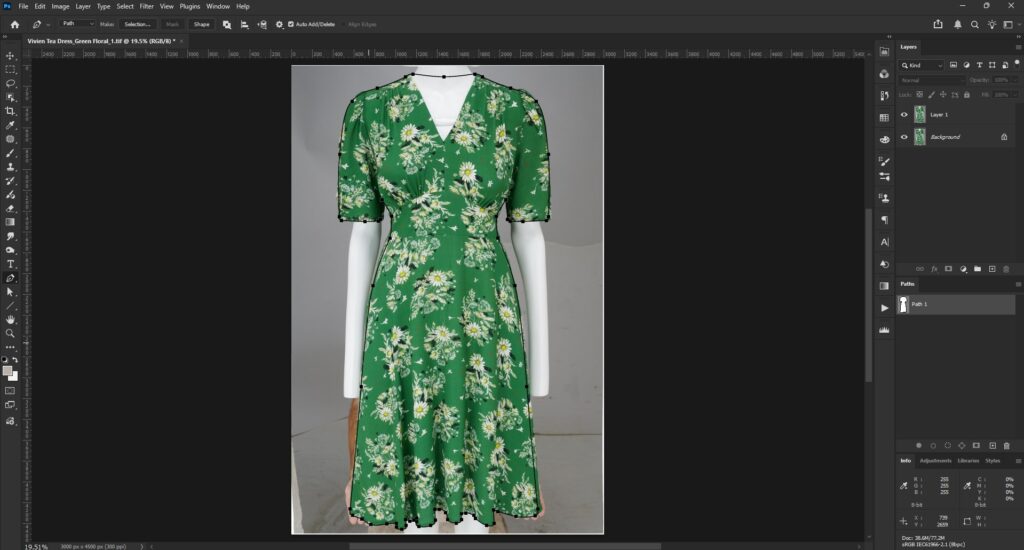
Task: Add a layer mask in Layers panel
Action: click(948, 269)
